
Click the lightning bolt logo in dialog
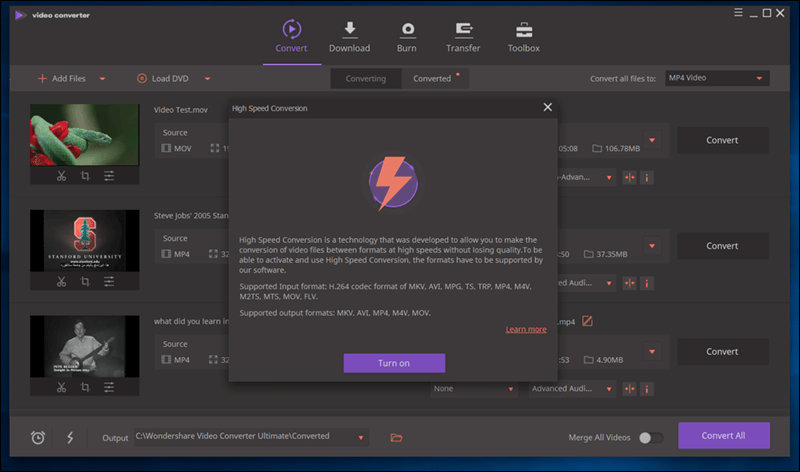(x=393, y=183)
